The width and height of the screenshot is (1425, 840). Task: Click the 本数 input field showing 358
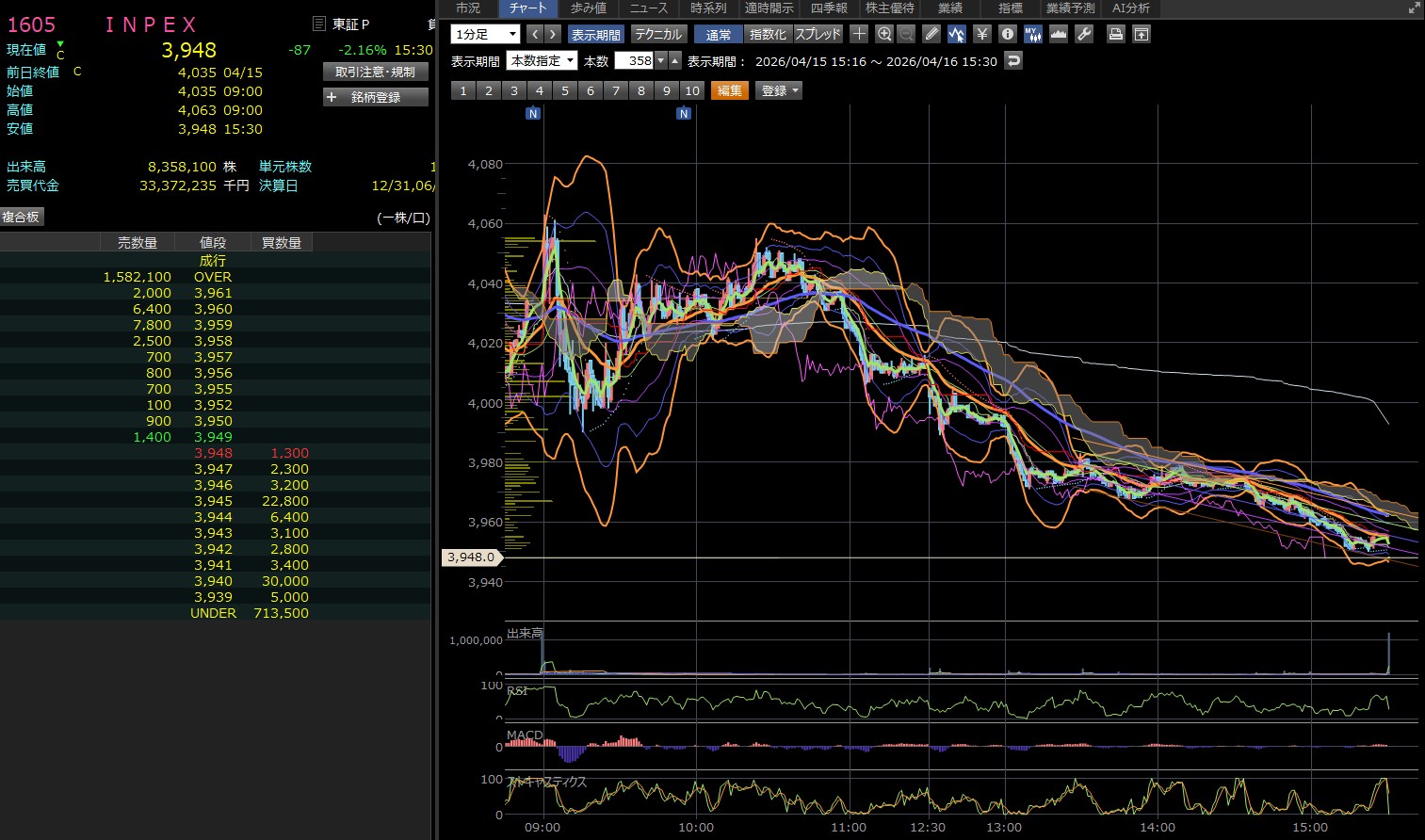pos(634,61)
